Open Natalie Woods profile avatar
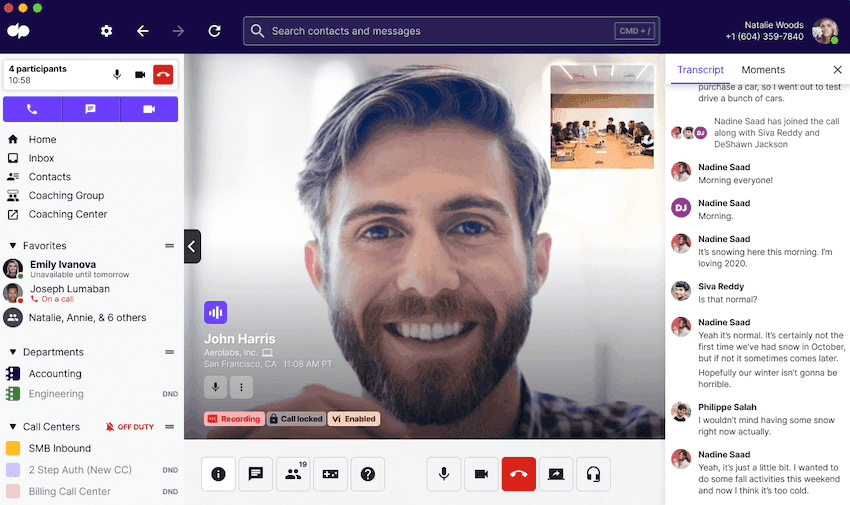 825,31
